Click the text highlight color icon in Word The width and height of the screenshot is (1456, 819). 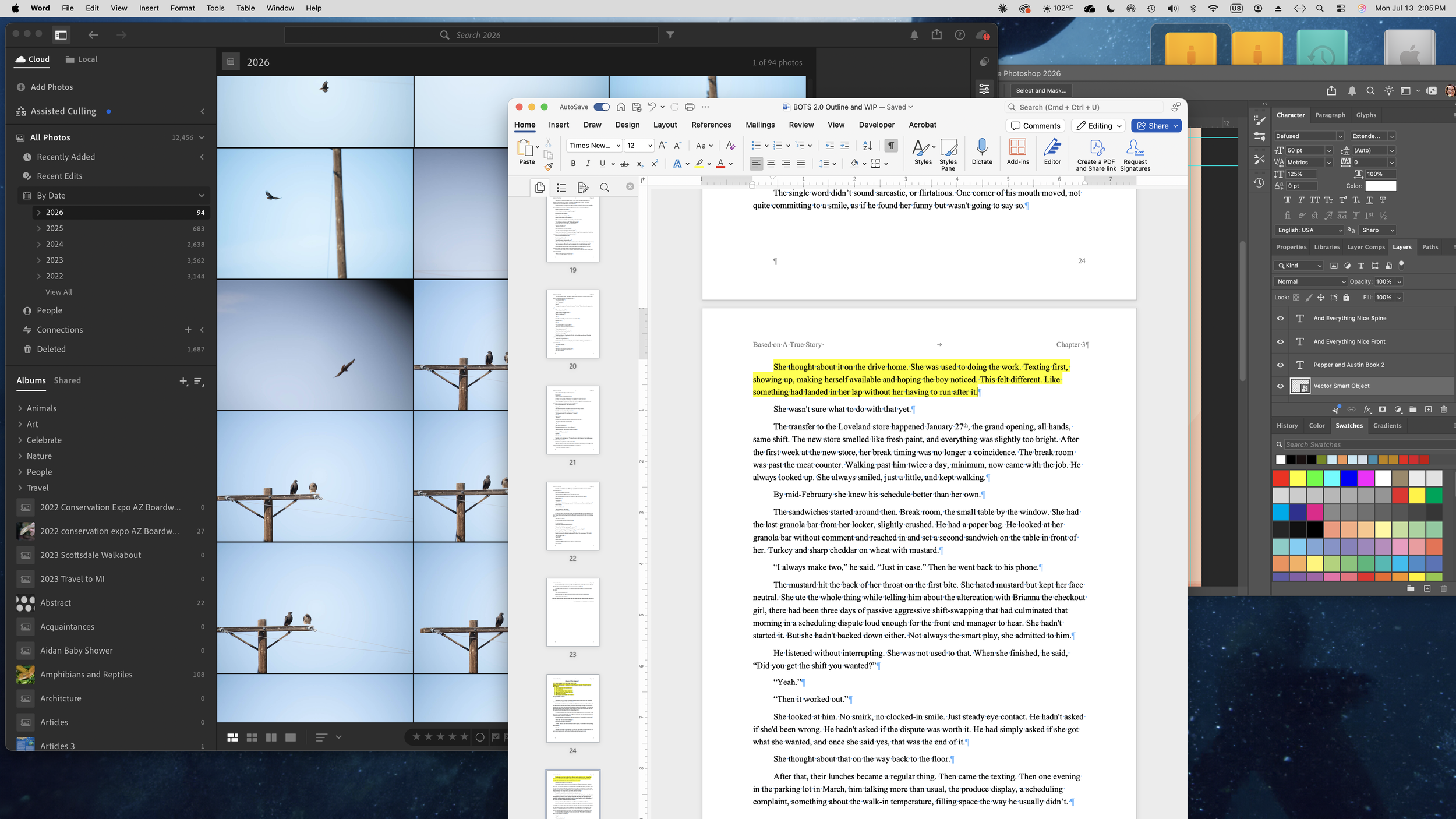click(x=699, y=164)
